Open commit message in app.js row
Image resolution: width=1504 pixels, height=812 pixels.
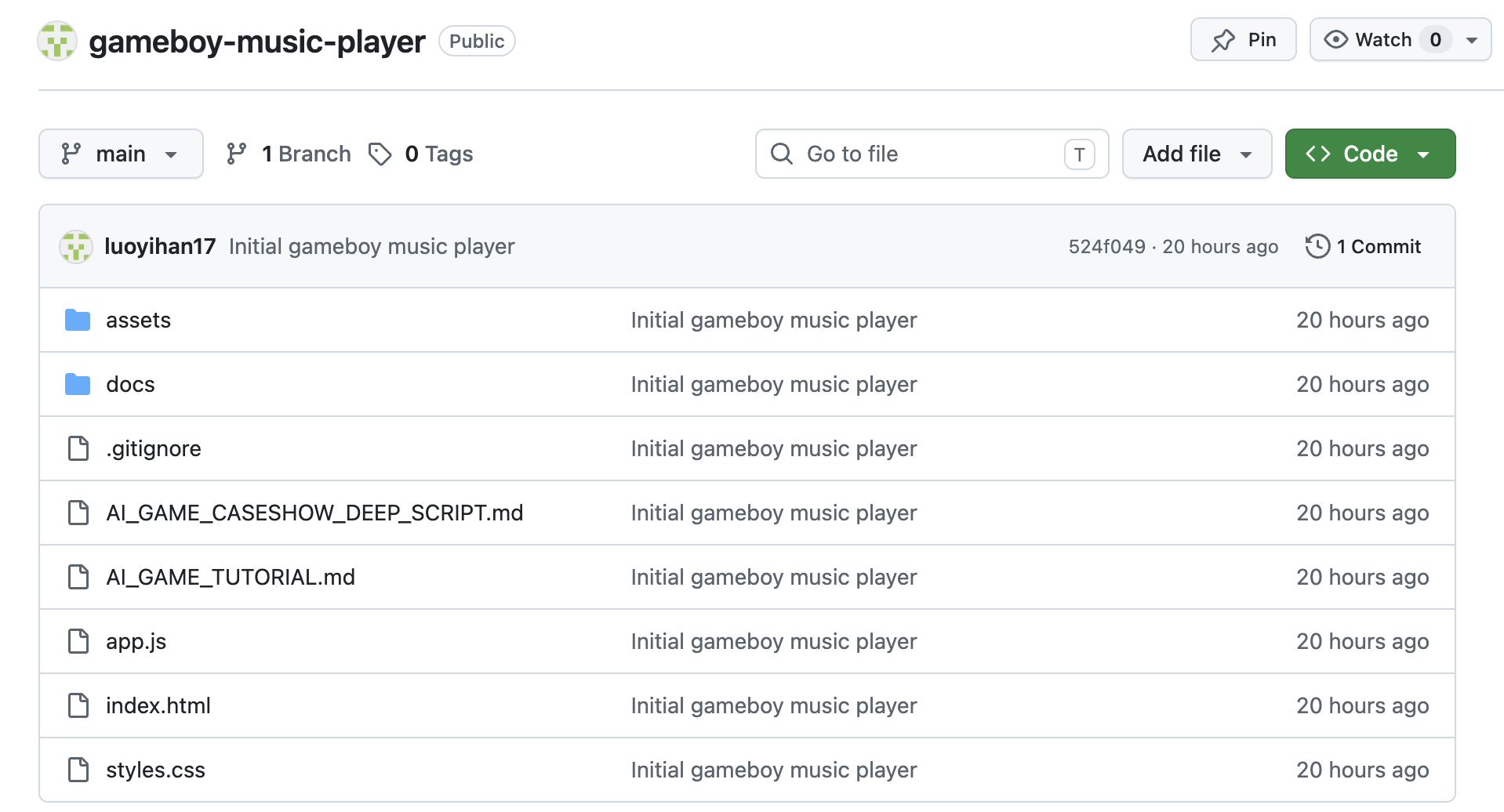pos(774,641)
